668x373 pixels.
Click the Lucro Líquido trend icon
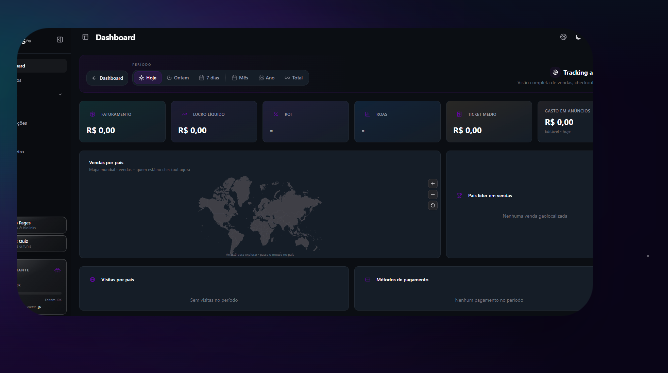coord(184,114)
